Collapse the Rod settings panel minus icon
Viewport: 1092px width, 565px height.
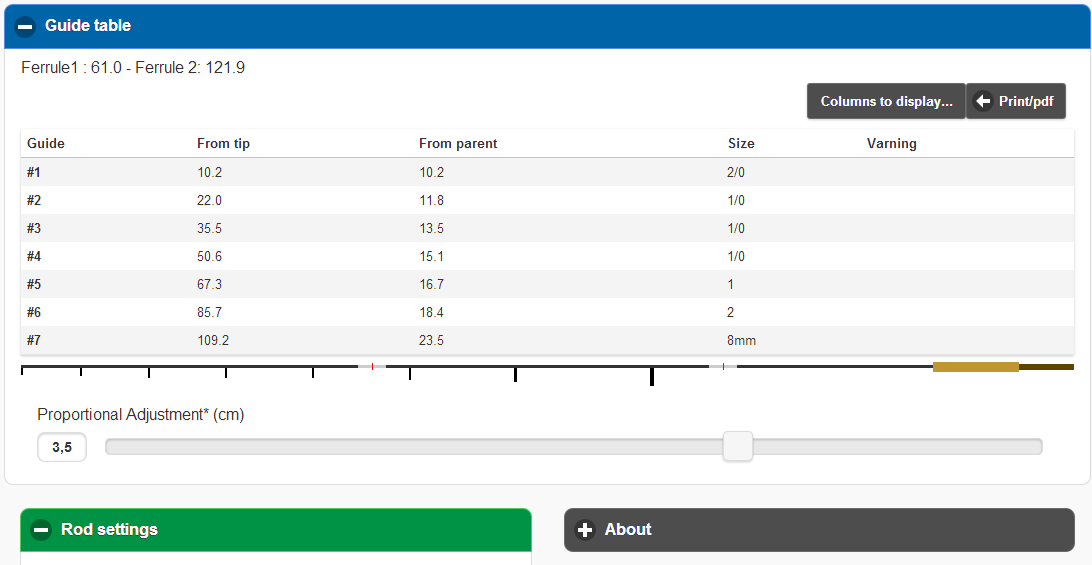41,530
